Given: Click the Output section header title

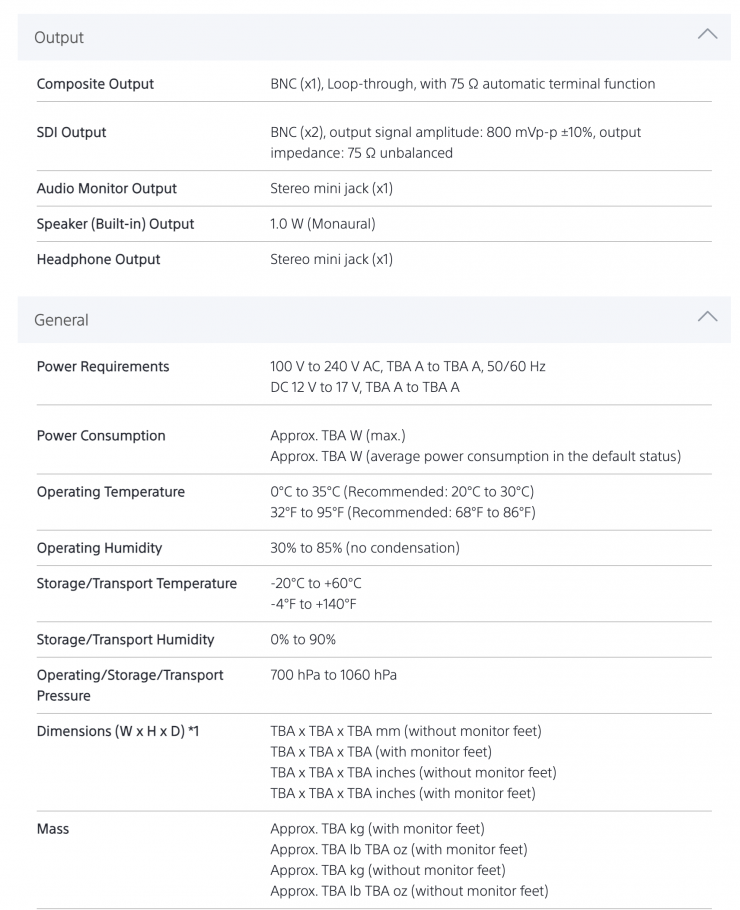Looking at the screenshot, I should click(59, 38).
